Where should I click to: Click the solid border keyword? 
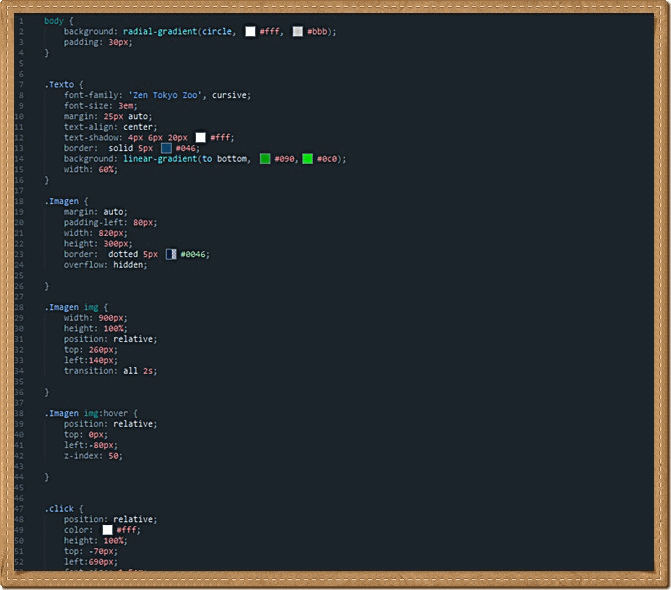[121, 148]
